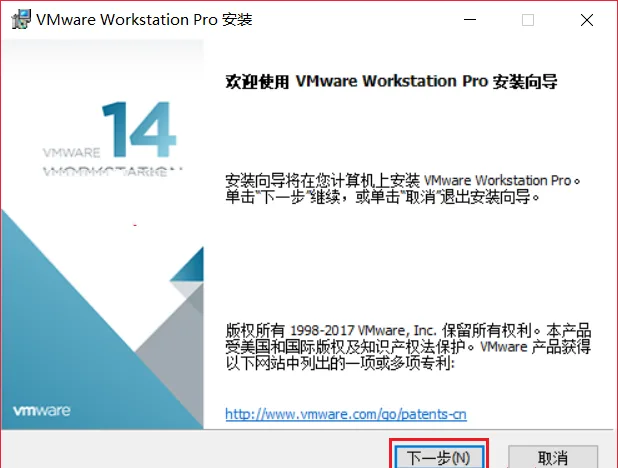Open the vmware.com patents-cn link
Screen dimensions: 618x468
tap(346, 414)
